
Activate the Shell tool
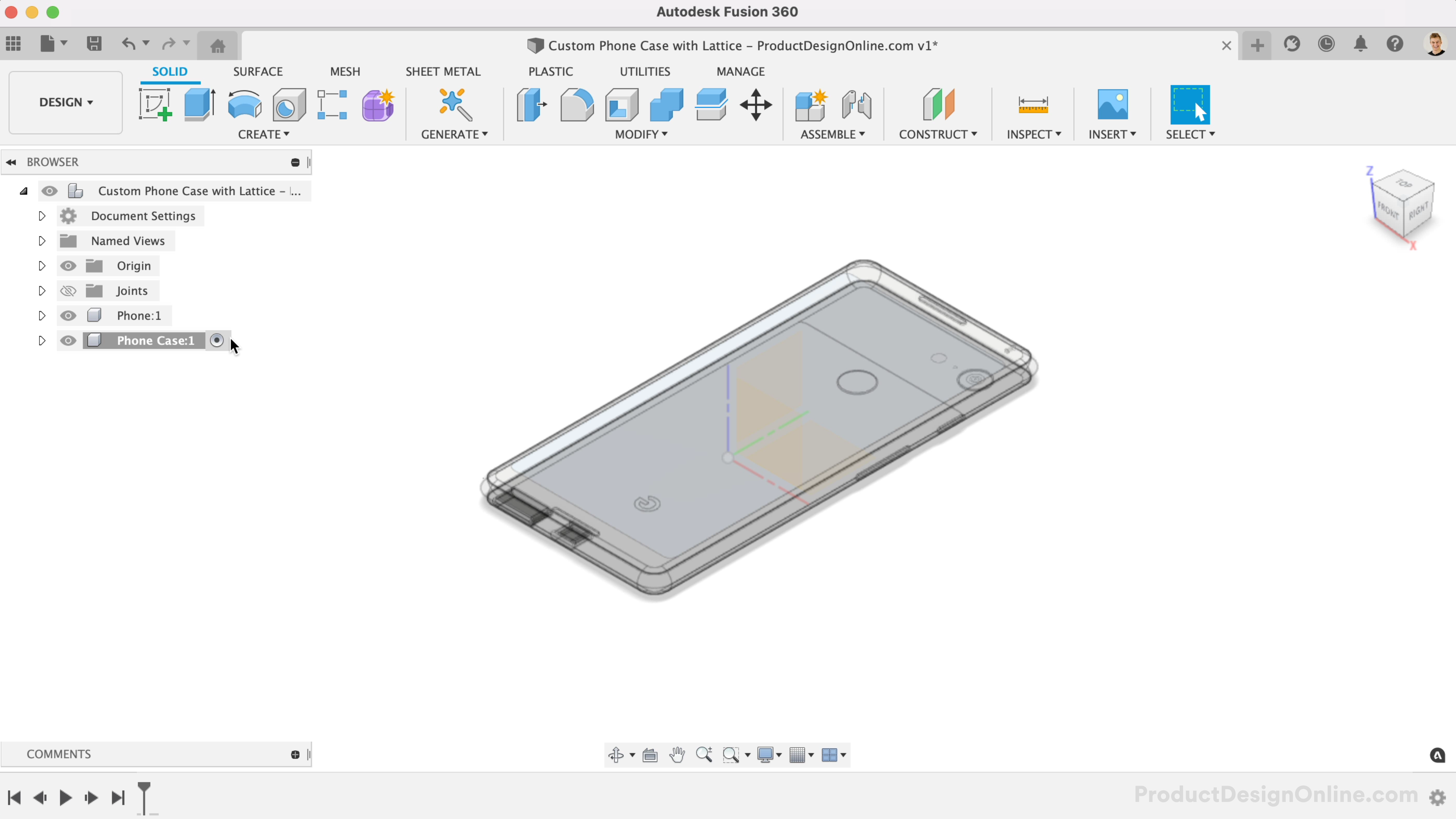[621, 105]
